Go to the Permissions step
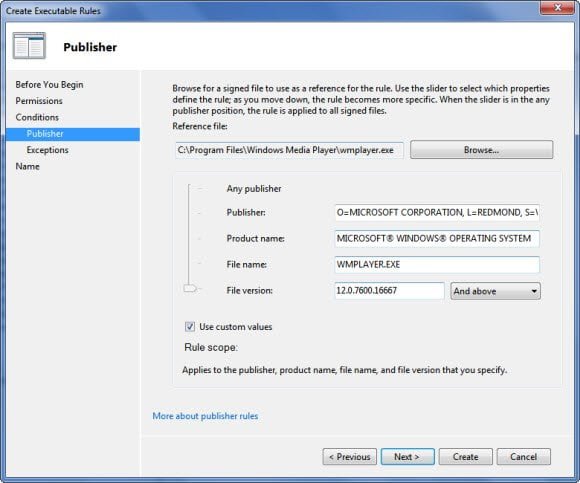This screenshot has height=483, width=580. pyautogui.click(x=39, y=101)
